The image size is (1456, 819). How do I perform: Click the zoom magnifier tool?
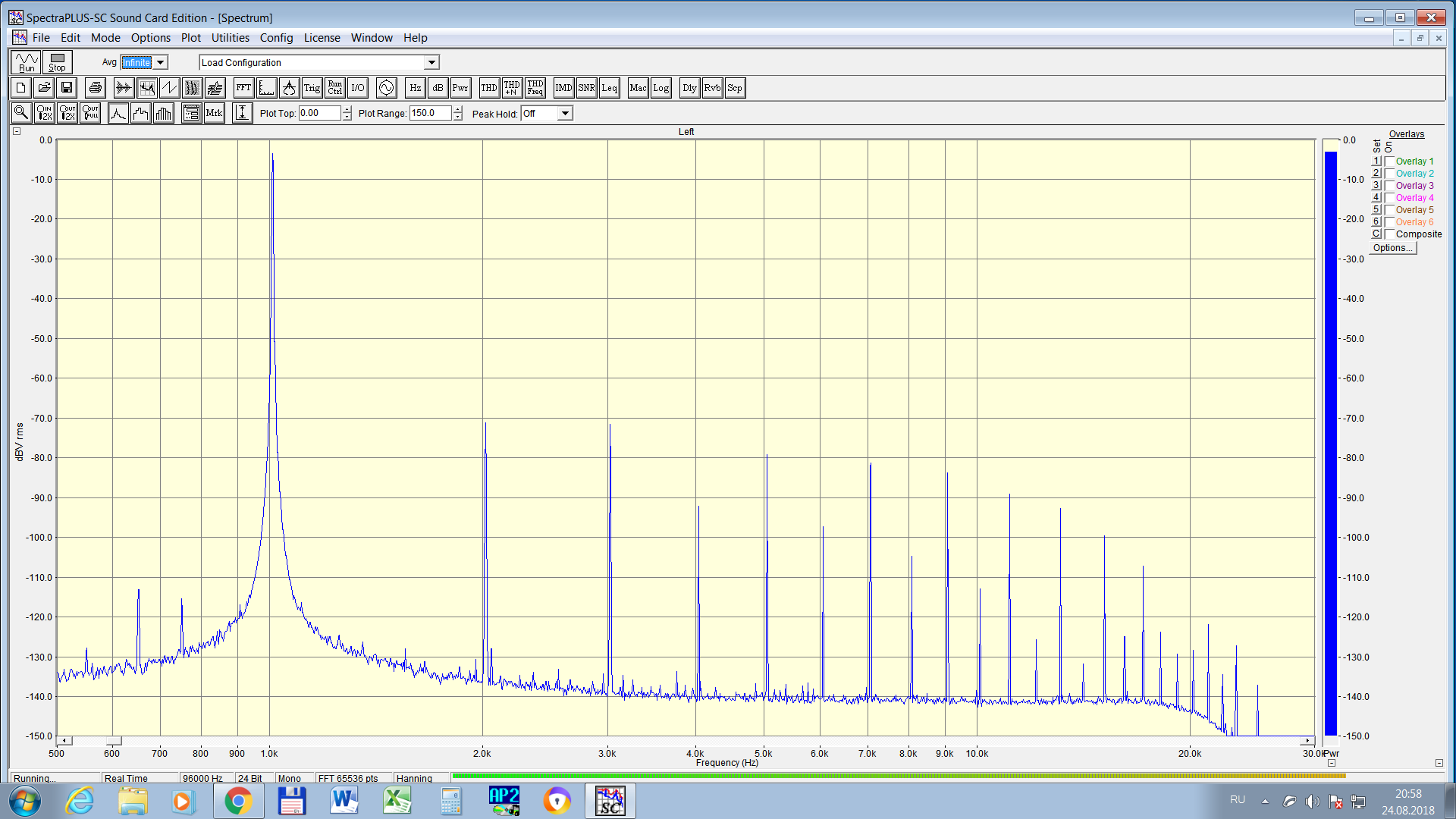(x=21, y=113)
